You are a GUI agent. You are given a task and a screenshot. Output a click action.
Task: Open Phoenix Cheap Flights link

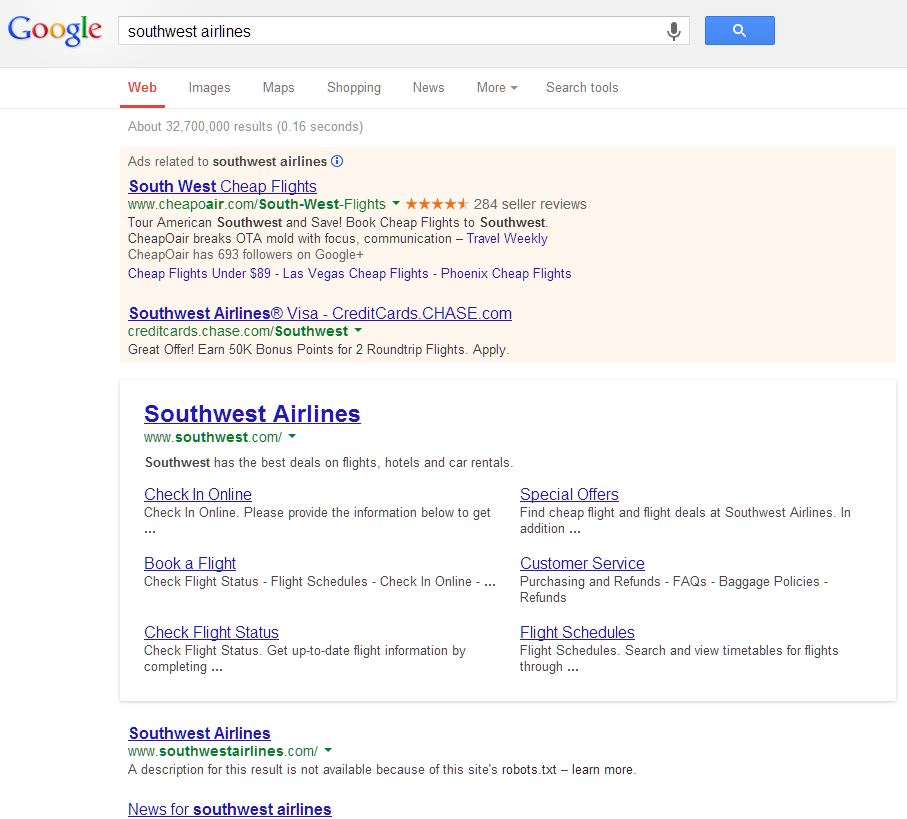tap(506, 274)
